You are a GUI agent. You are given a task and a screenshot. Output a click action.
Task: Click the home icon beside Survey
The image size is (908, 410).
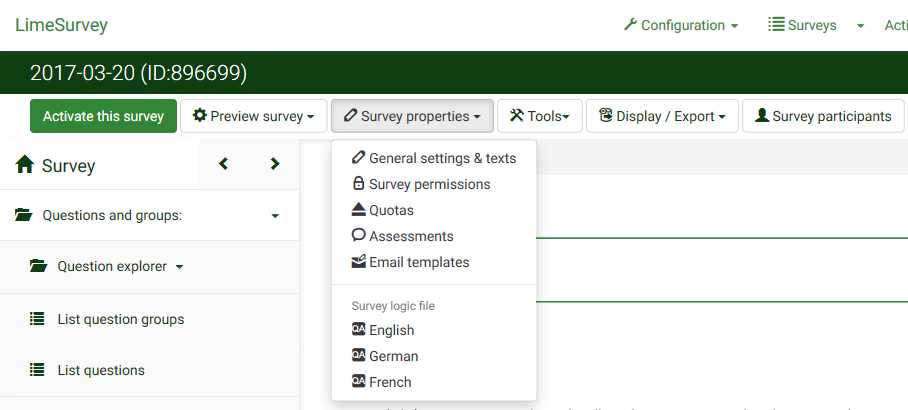(25, 165)
